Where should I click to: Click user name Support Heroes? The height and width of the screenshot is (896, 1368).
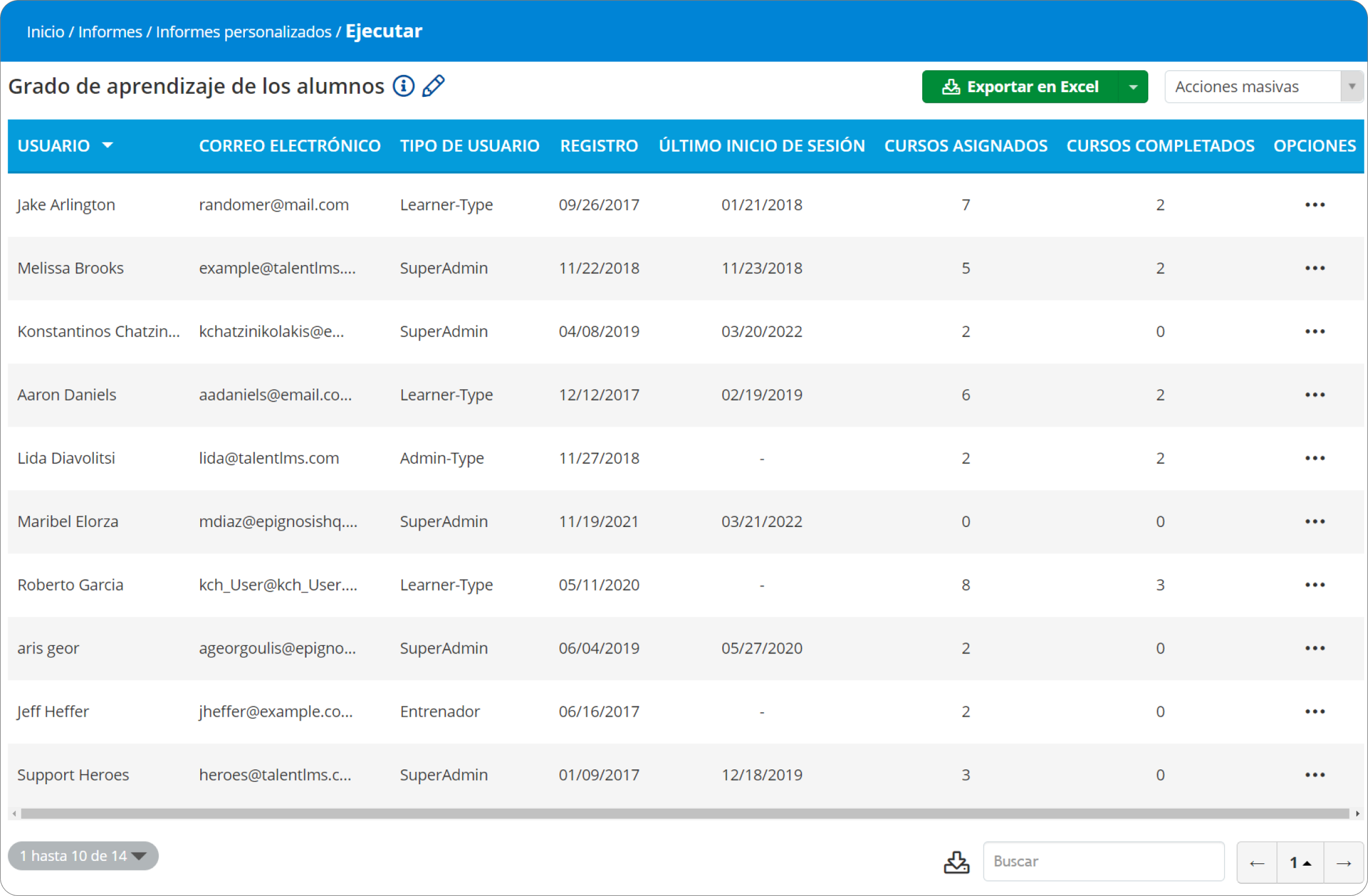73,775
